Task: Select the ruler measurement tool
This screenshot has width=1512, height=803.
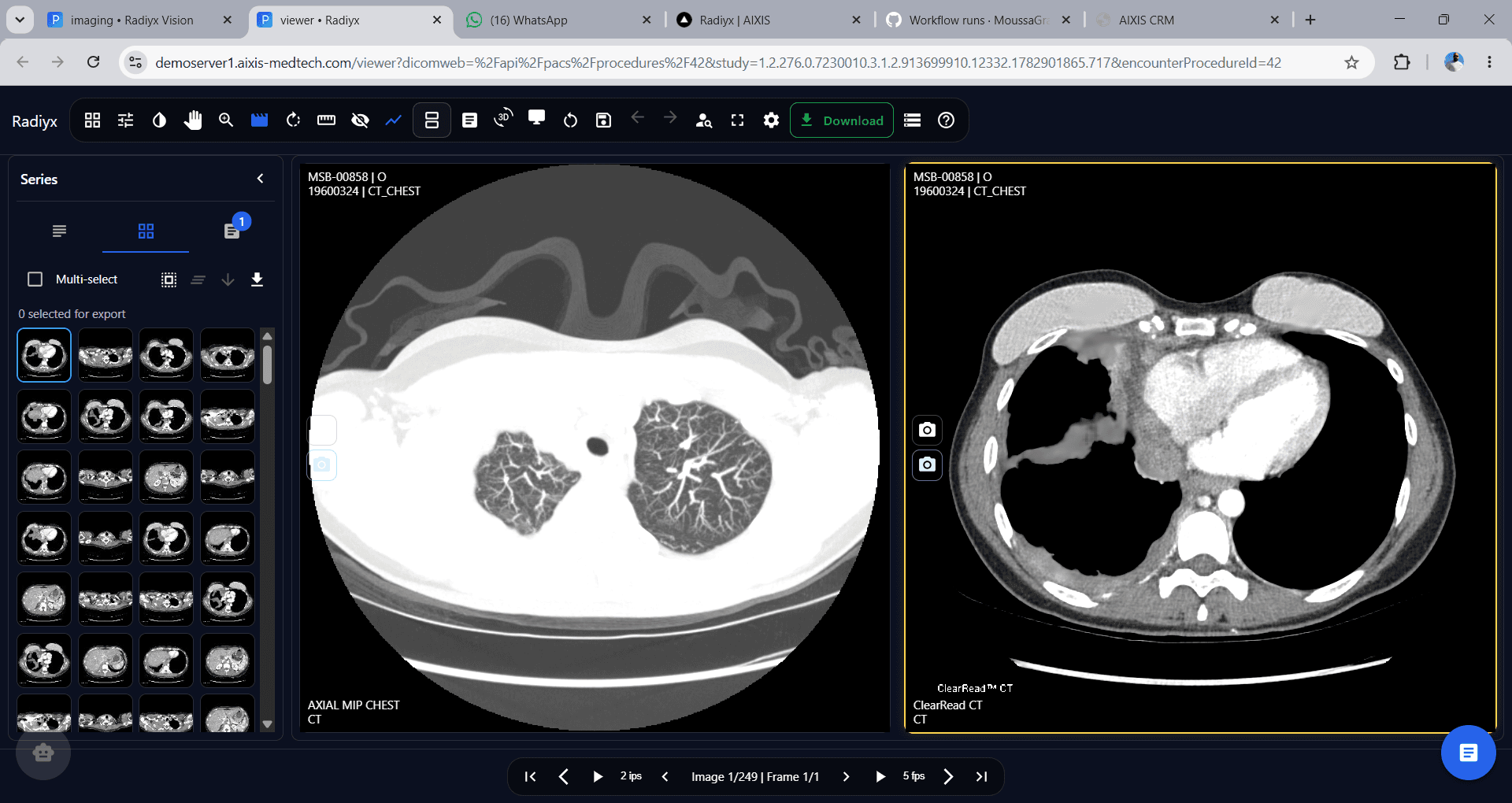Action: pyautogui.click(x=326, y=120)
